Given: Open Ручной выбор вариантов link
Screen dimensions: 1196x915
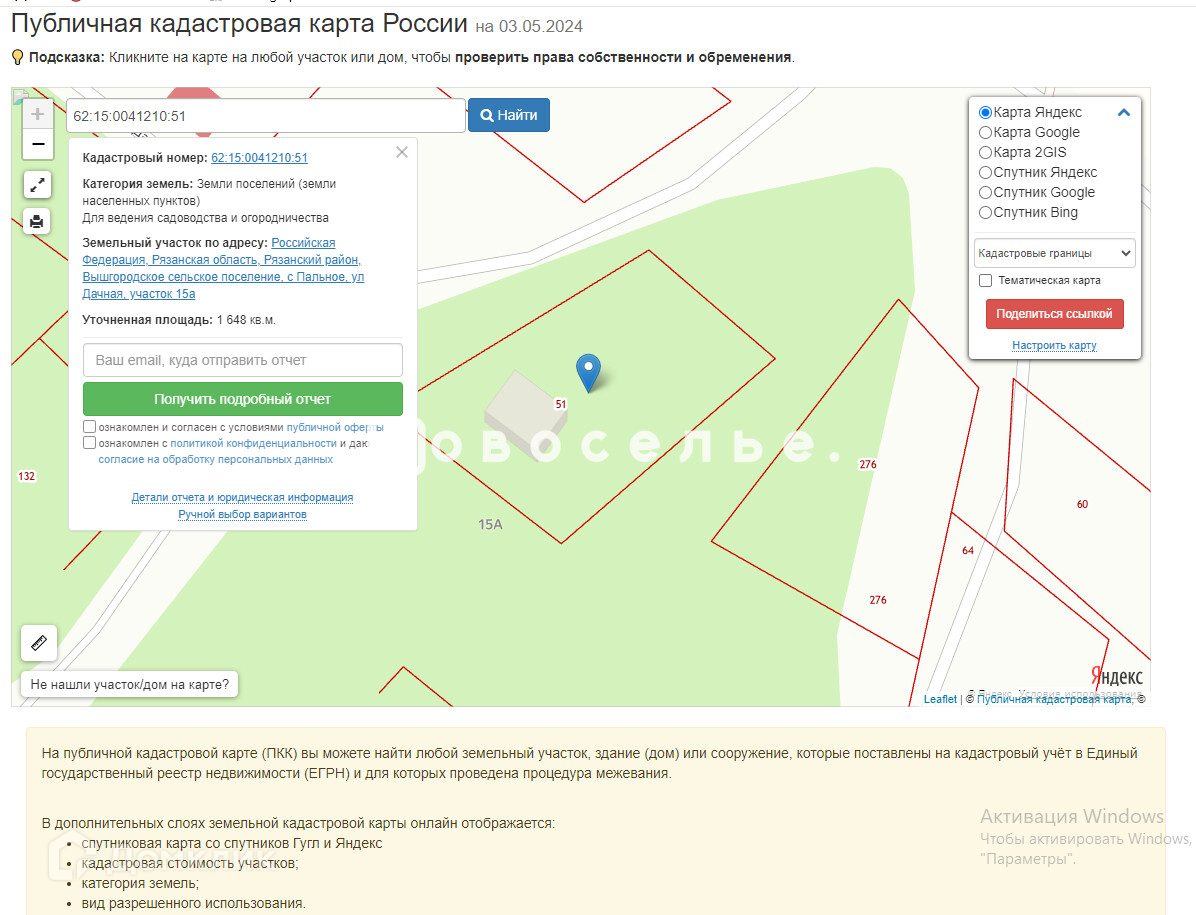Looking at the screenshot, I should coord(243,515).
